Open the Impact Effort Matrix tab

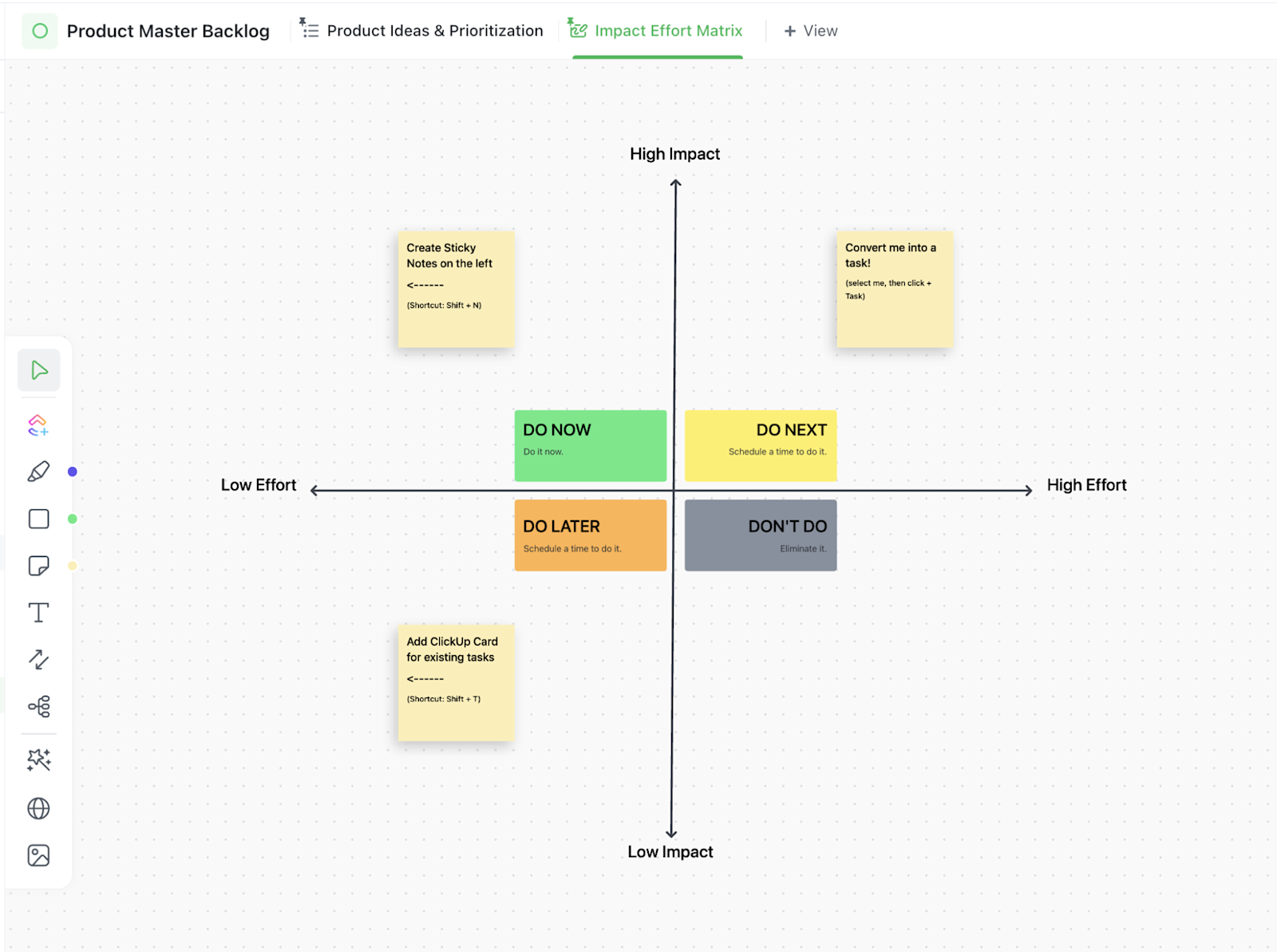tap(668, 30)
